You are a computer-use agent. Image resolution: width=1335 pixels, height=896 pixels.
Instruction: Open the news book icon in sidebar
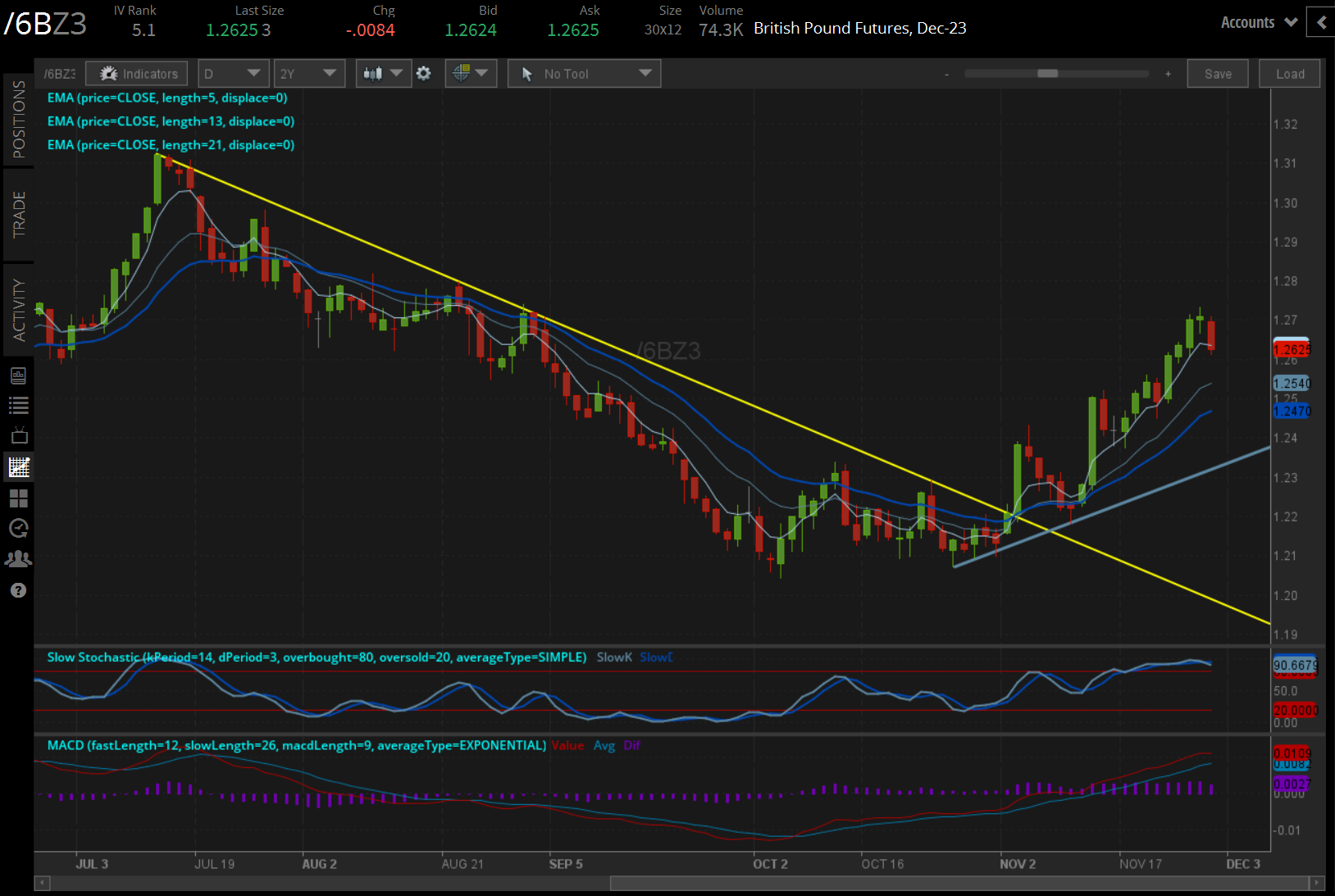[x=18, y=375]
